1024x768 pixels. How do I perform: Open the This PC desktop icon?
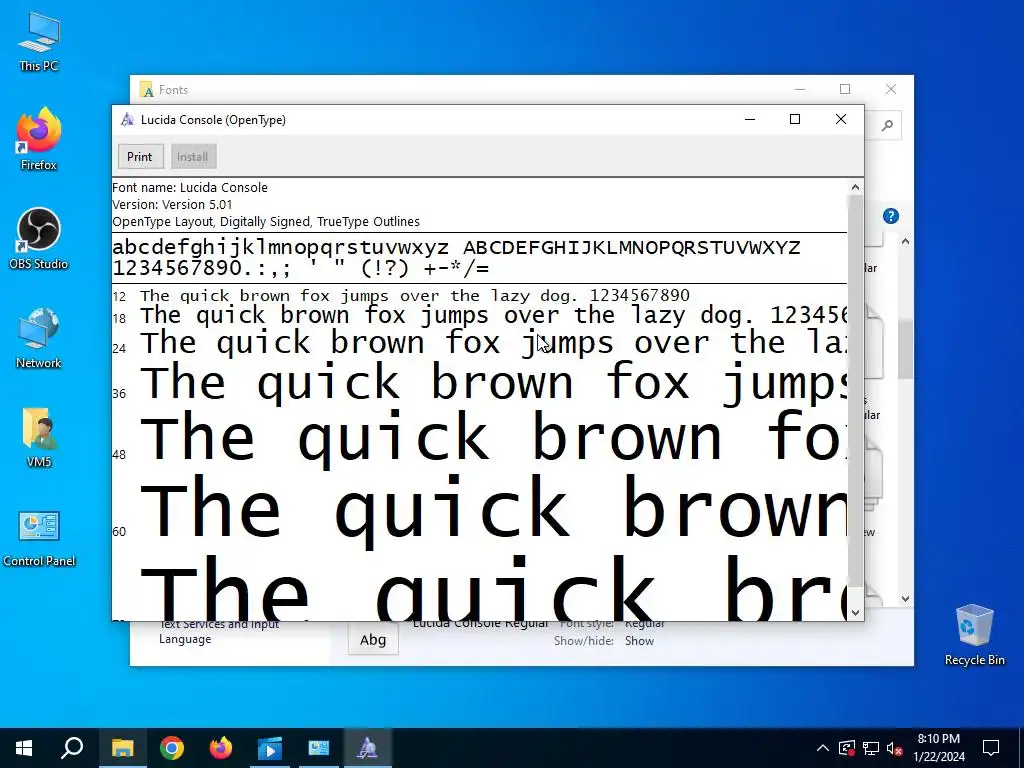point(39,42)
